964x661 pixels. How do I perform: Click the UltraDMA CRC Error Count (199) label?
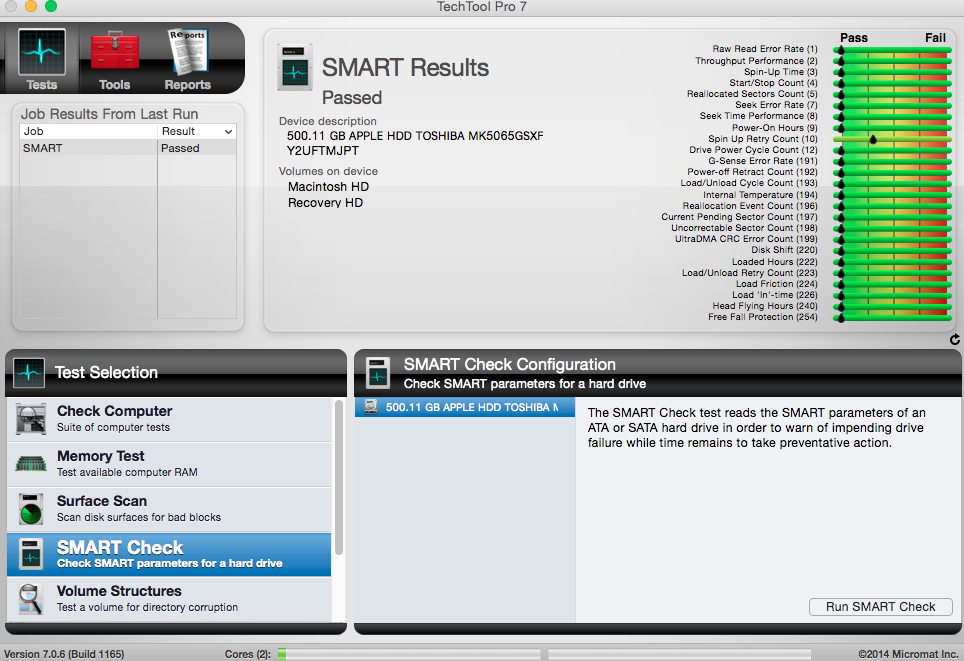(x=746, y=239)
